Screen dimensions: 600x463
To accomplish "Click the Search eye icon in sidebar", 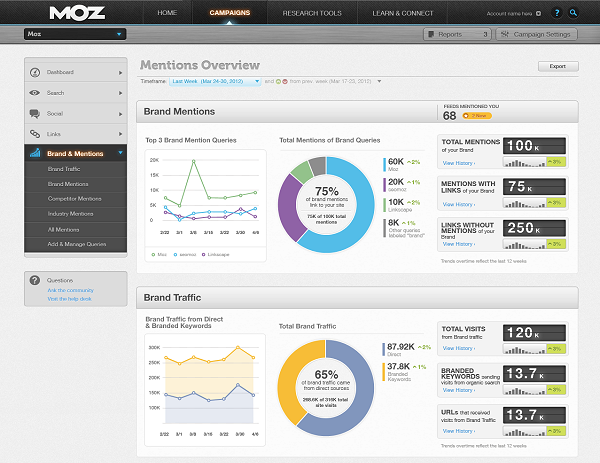I will click(x=36, y=93).
